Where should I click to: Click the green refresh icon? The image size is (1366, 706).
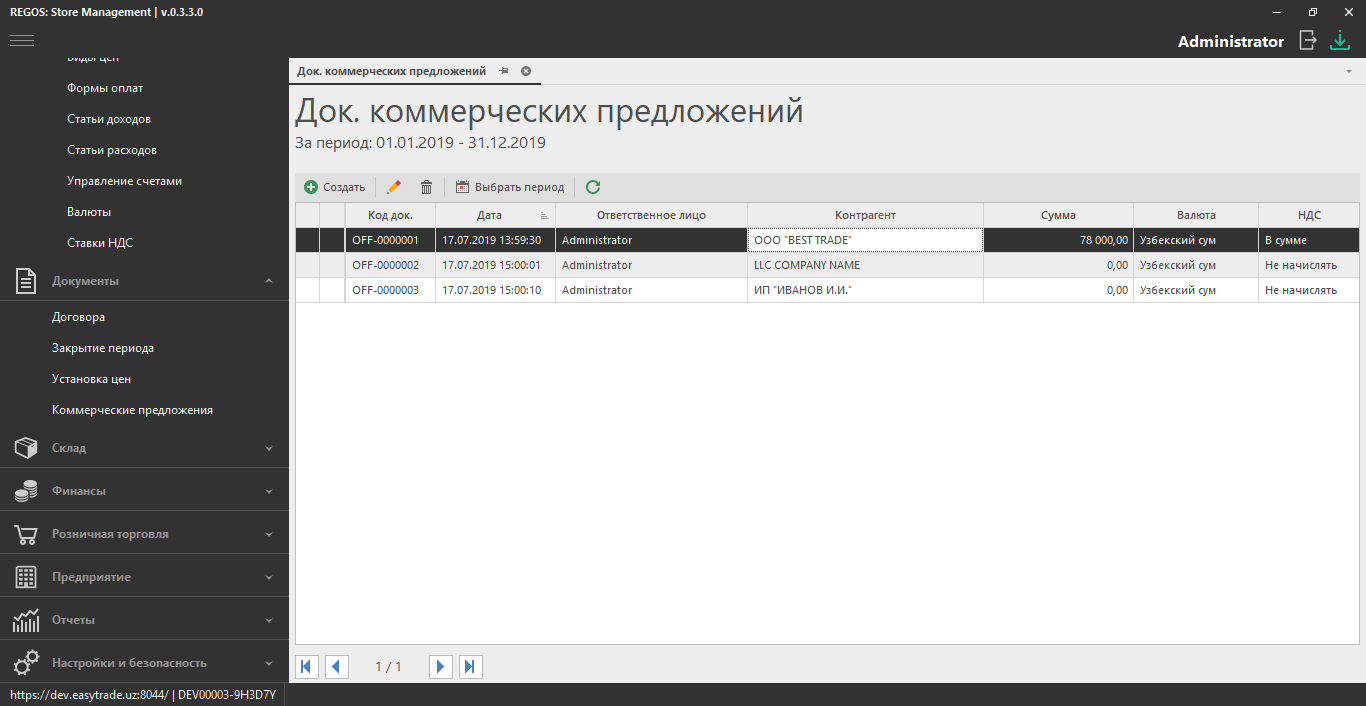pos(593,187)
